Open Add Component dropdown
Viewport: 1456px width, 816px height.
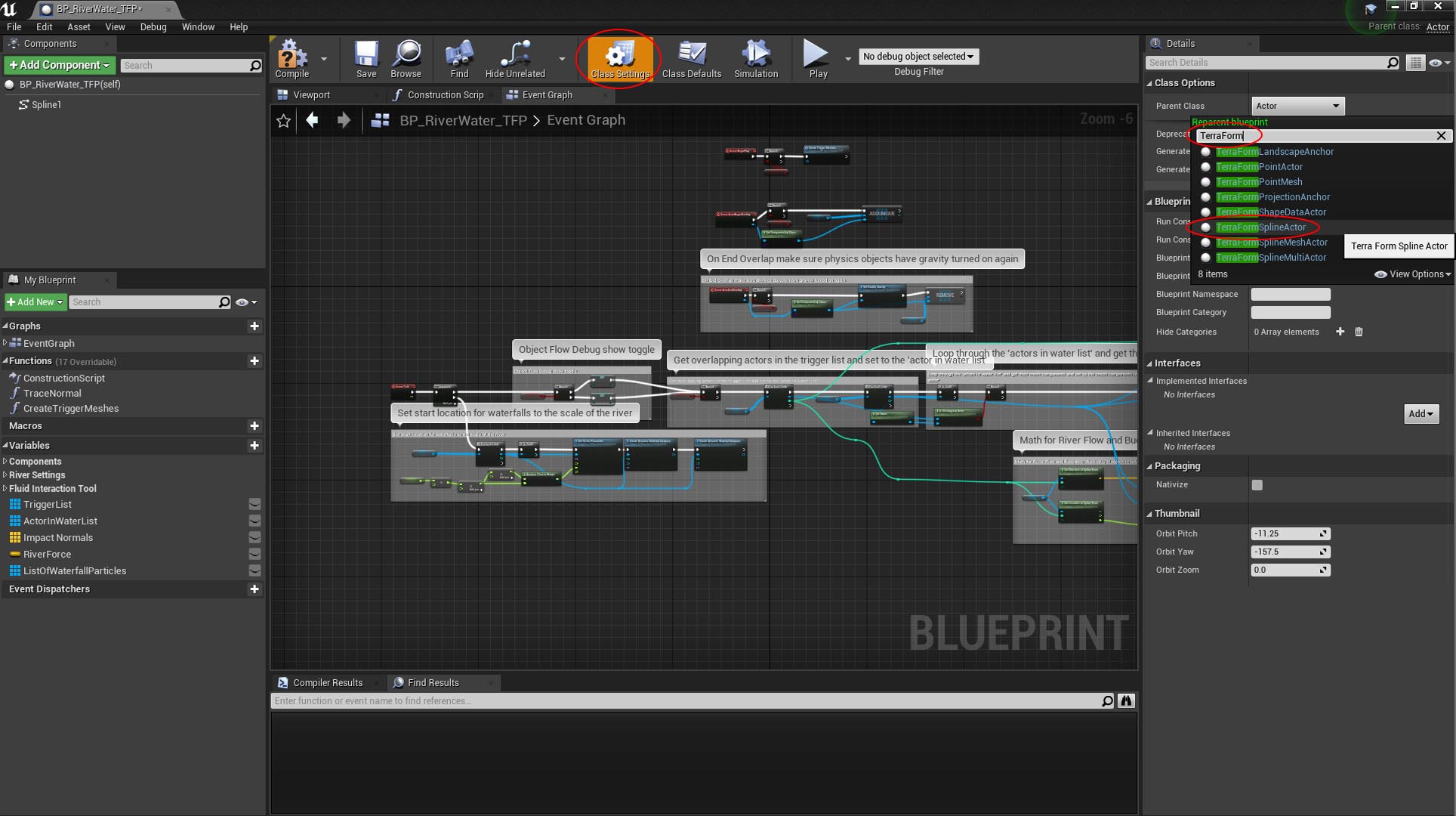(x=60, y=66)
